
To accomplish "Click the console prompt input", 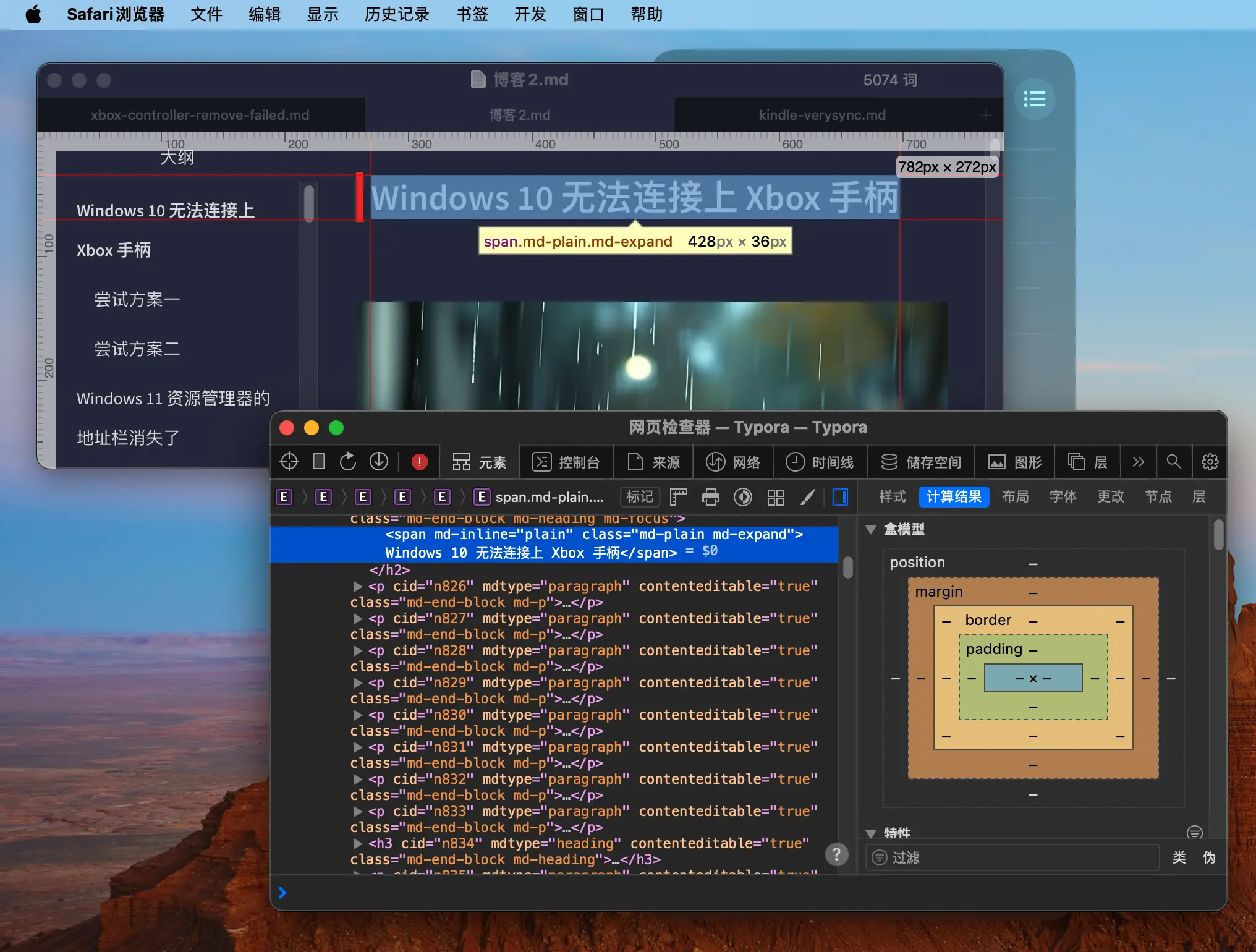I will click(x=748, y=892).
